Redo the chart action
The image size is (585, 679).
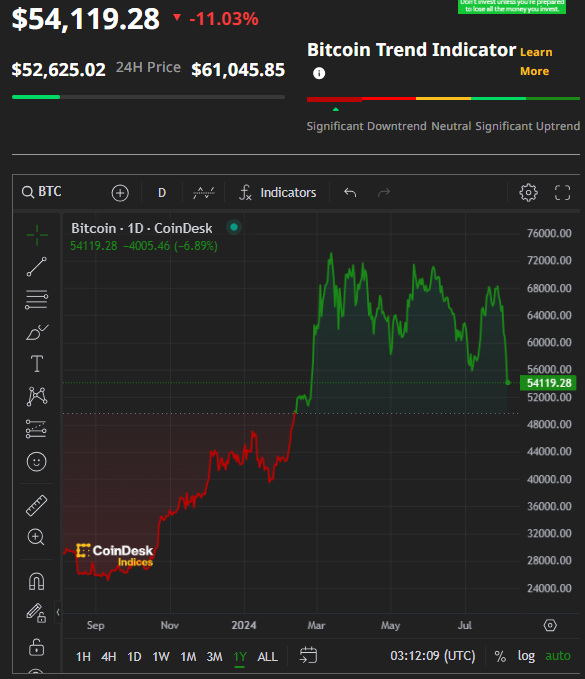coord(384,192)
